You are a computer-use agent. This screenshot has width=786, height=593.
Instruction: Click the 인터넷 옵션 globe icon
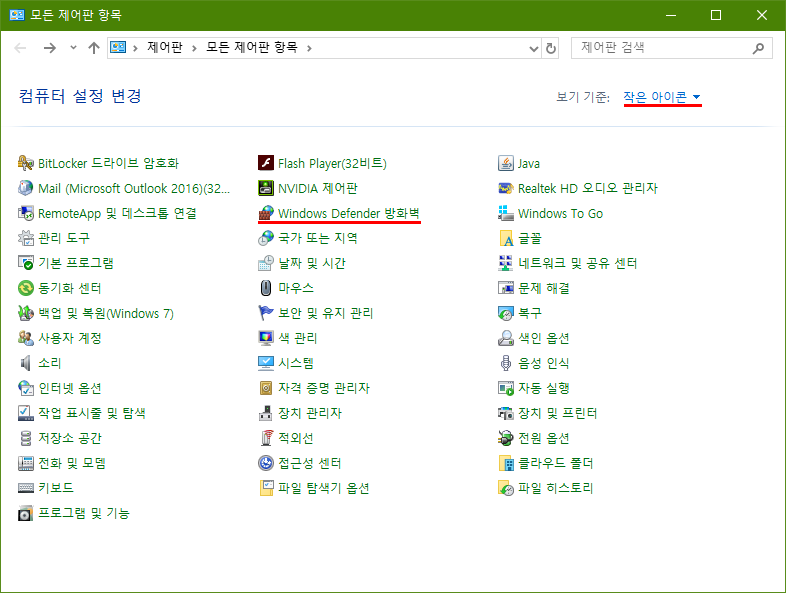pyautogui.click(x=26, y=388)
